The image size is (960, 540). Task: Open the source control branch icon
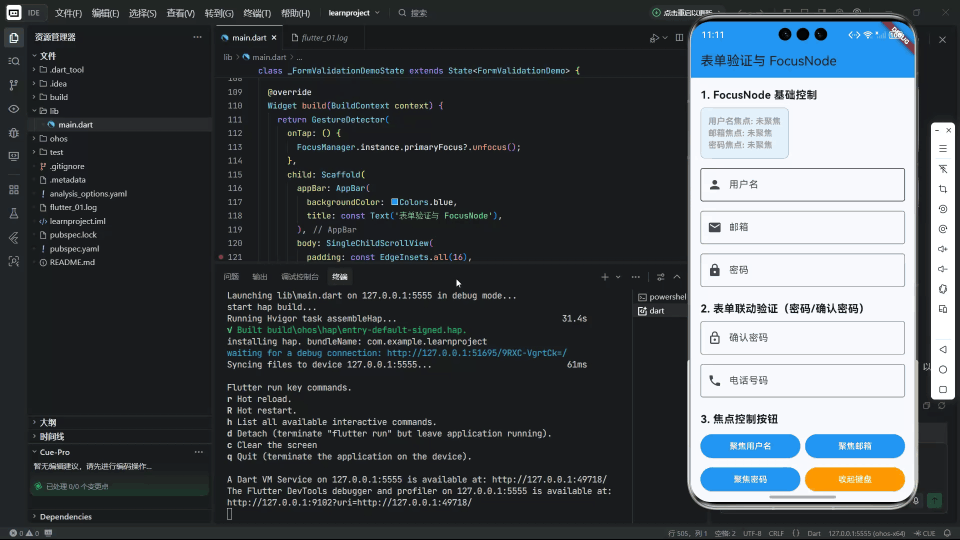[13, 85]
